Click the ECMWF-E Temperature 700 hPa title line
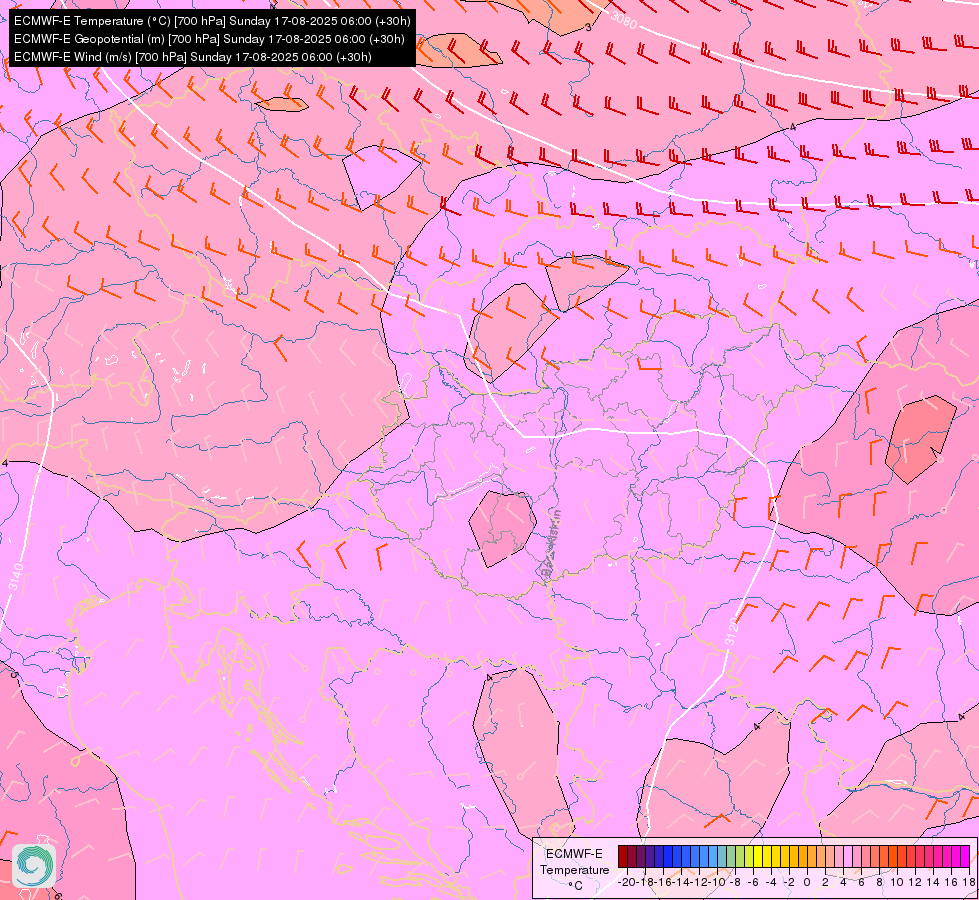 tap(212, 21)
